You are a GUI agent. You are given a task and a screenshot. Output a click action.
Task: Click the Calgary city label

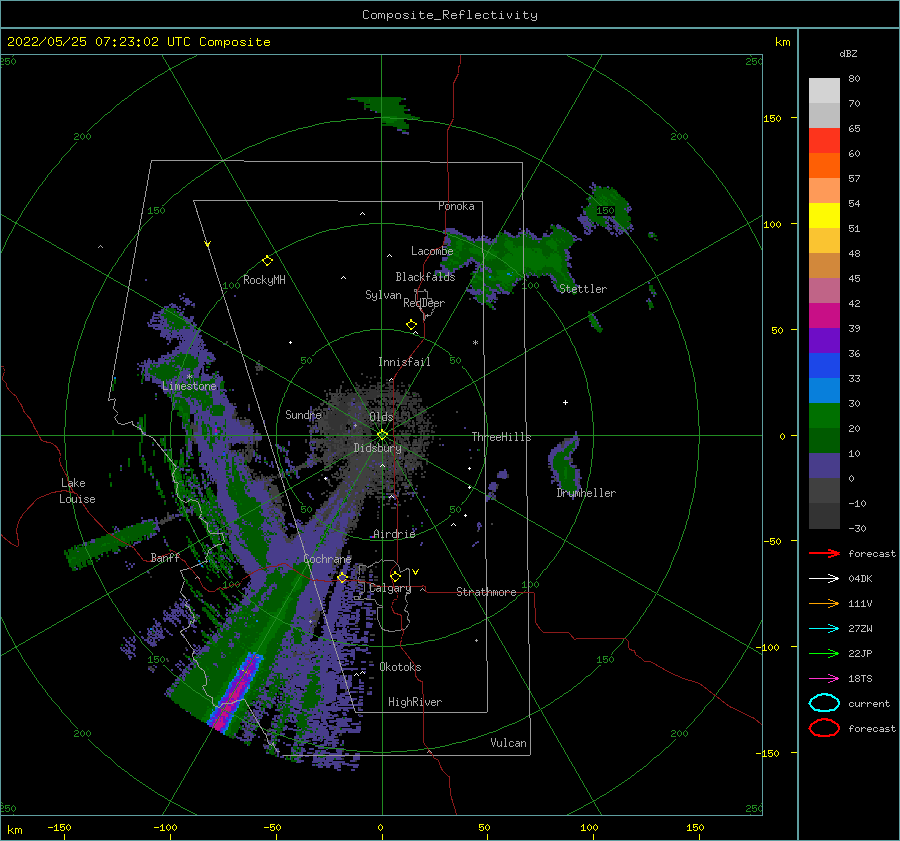point(390,588)
